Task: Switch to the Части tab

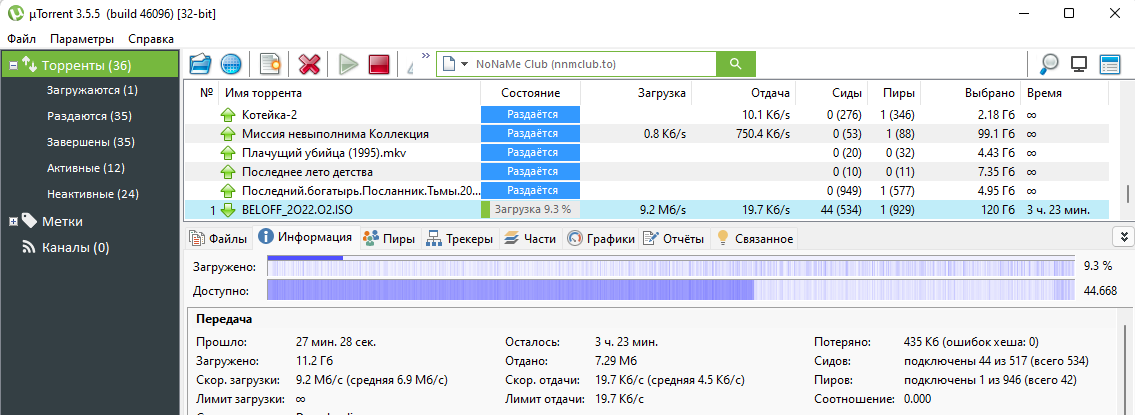Action: coord(529,238)
